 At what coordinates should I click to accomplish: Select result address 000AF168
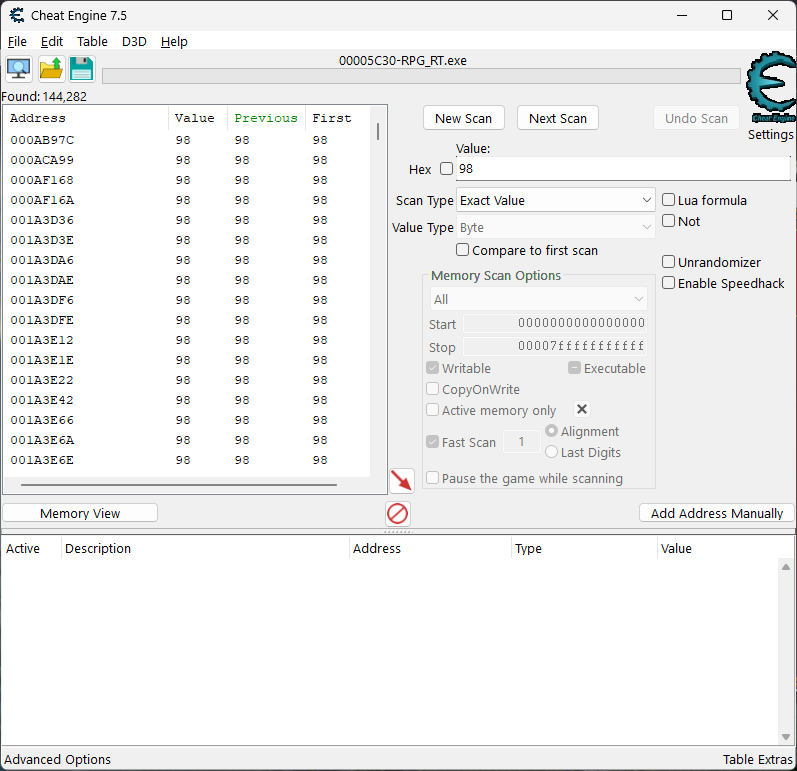(x=42, y=180)
